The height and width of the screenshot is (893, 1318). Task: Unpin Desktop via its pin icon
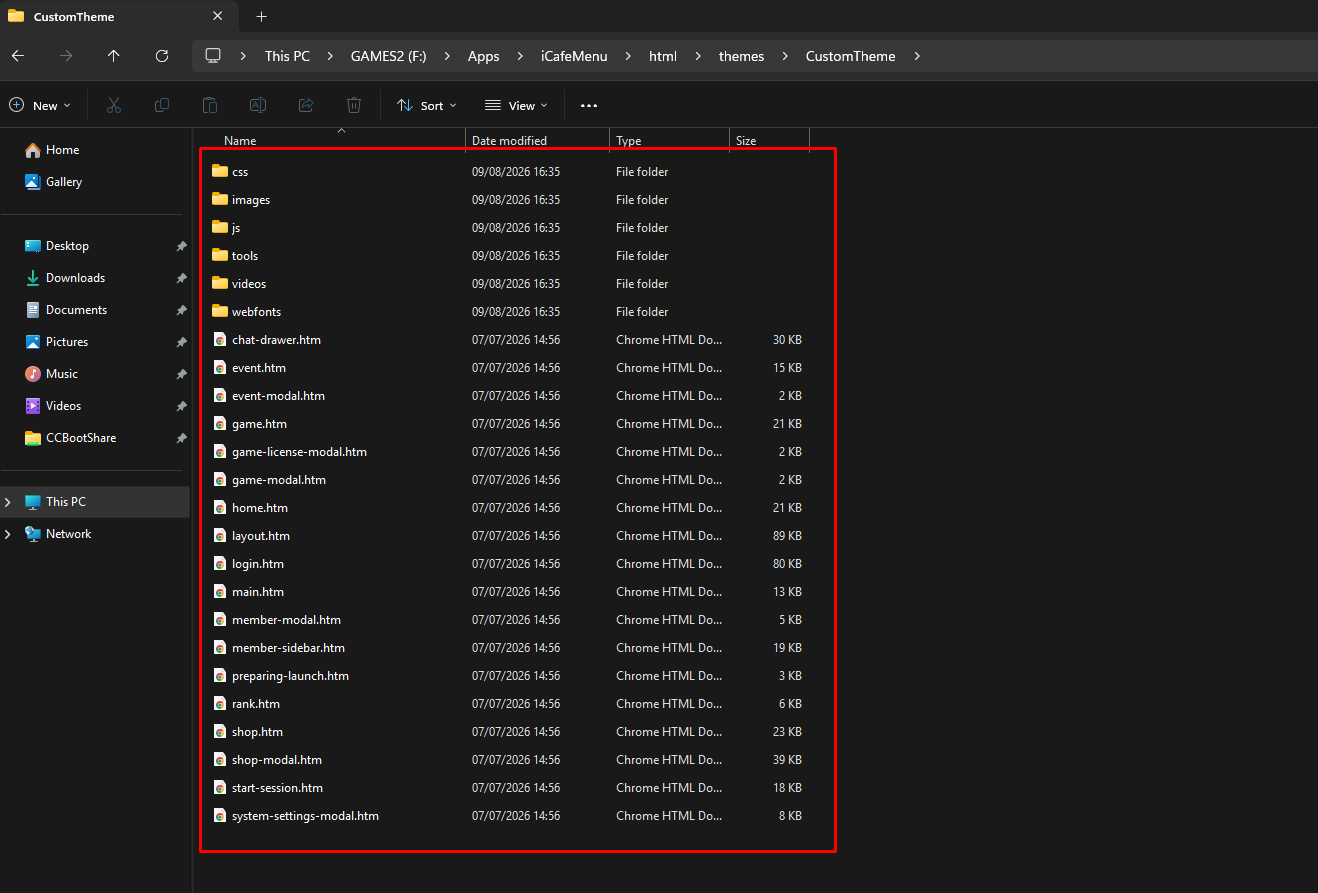(x=181, y=246)
